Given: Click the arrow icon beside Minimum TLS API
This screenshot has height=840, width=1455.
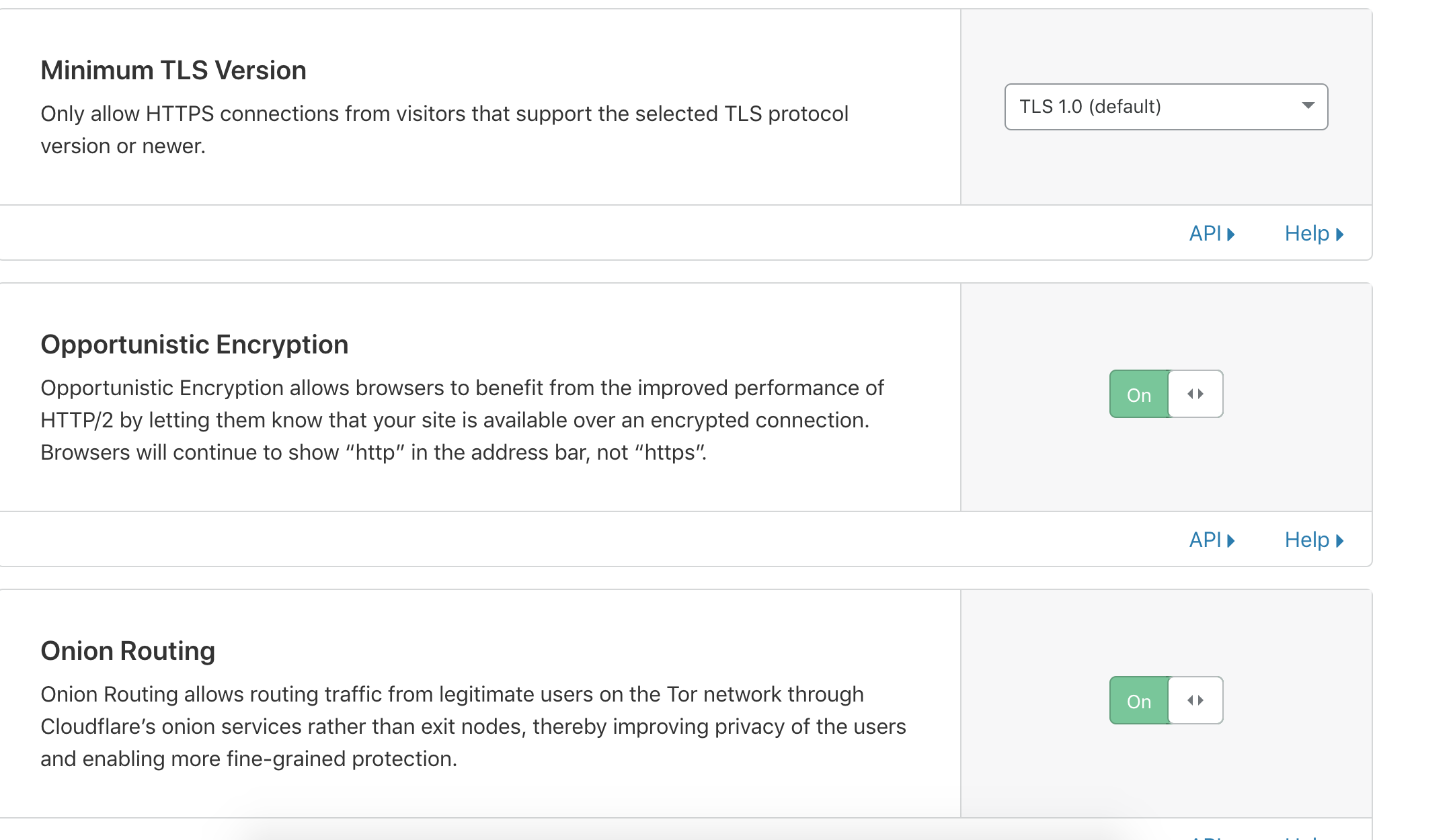Looking at the screenshot, I should [x=1231, y=235].
